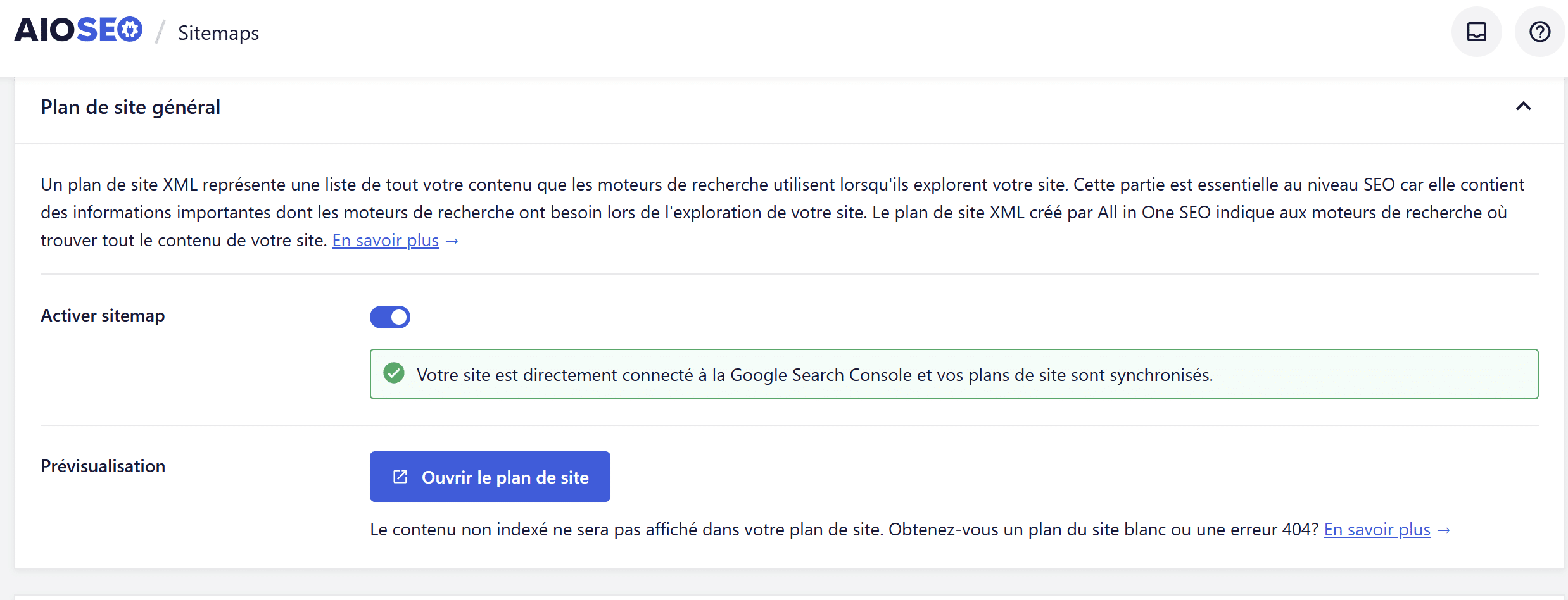Click the help question mark icon
The height and width of the screenshot is (600, 1568).
[x=1539, y=31]
